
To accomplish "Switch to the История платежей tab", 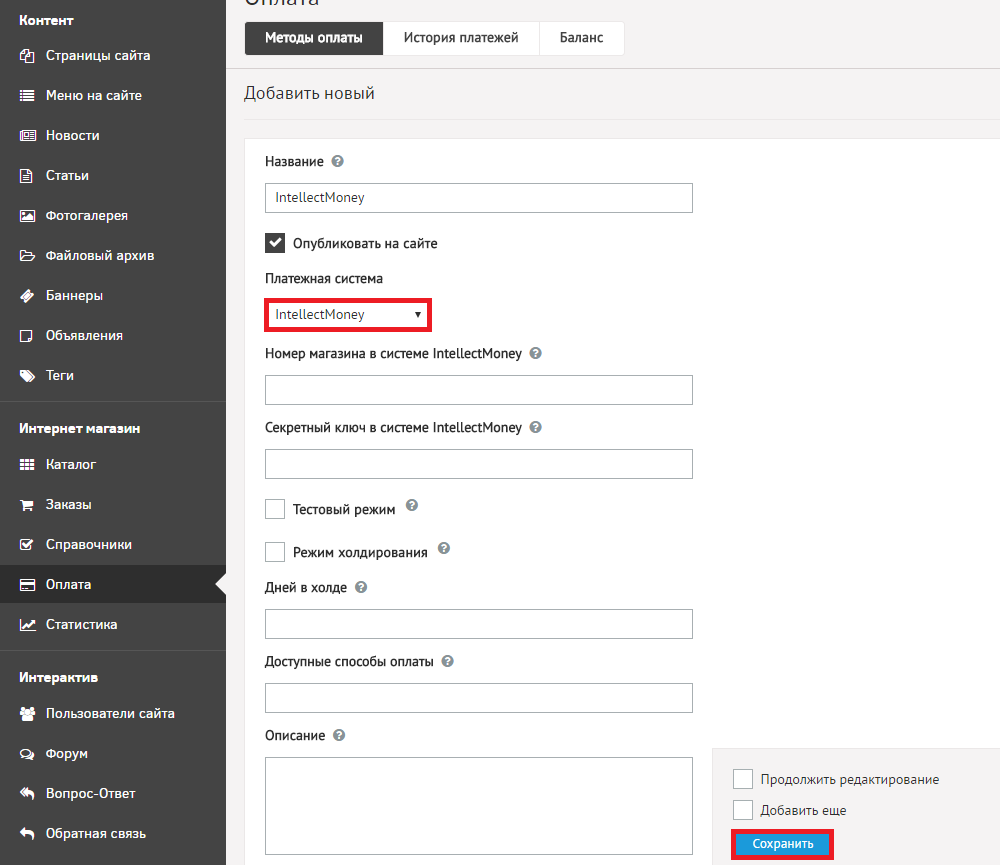I will (461, 39).
